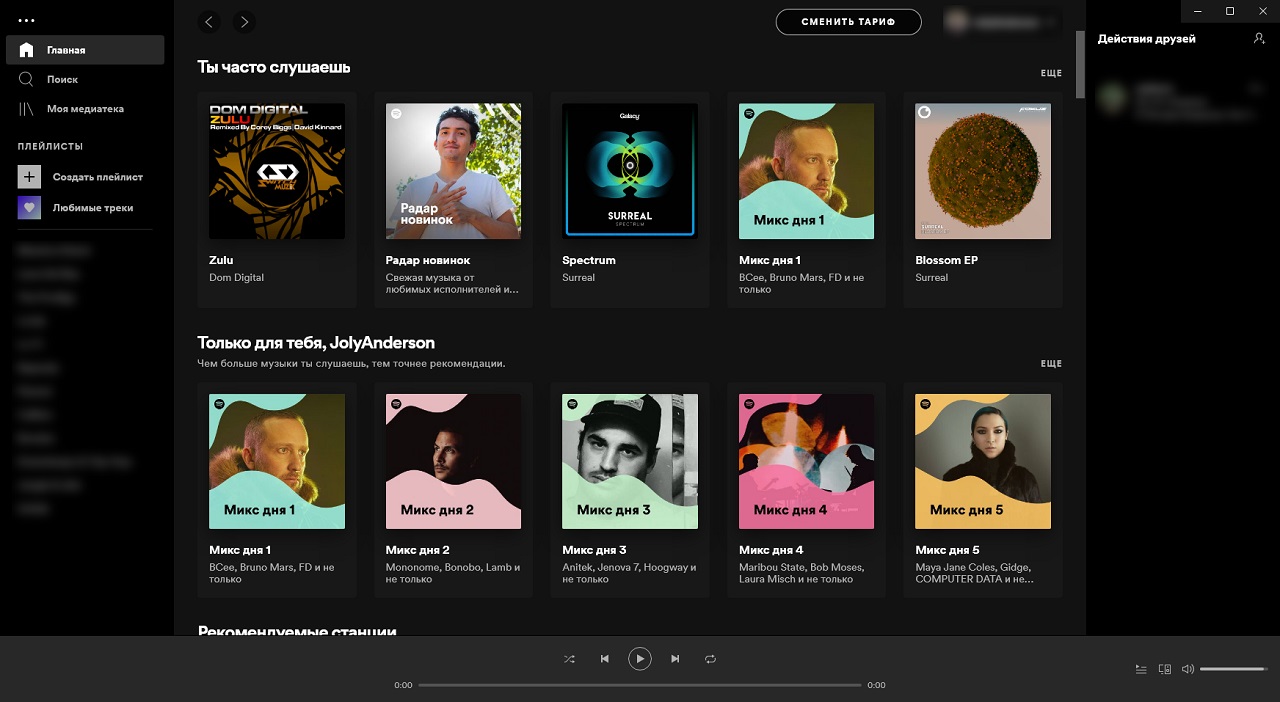
Task: Click the Создать плейлист plus icon
Action: pyautogui.click(x=29, y=177)
